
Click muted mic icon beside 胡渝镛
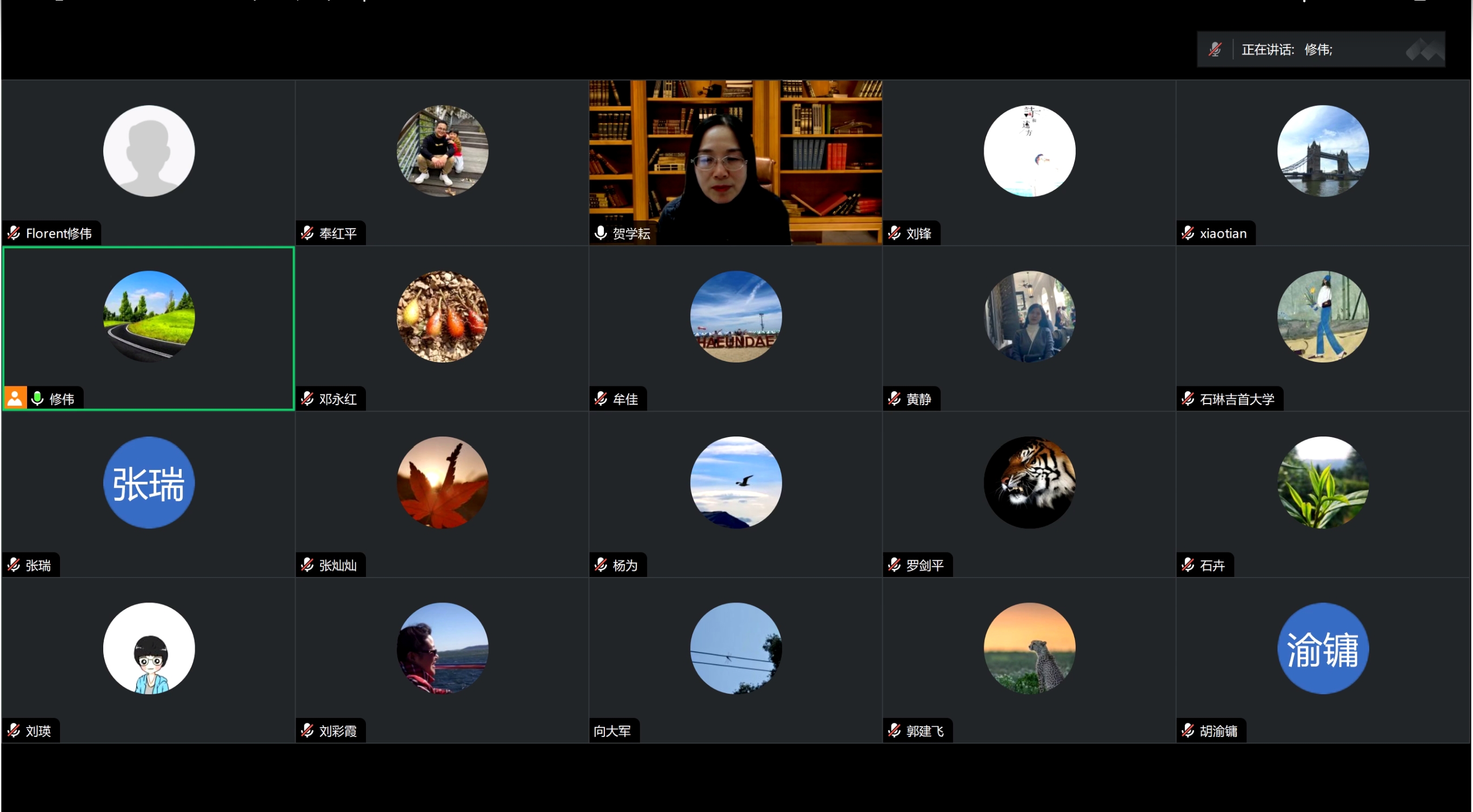point(1188,730)
